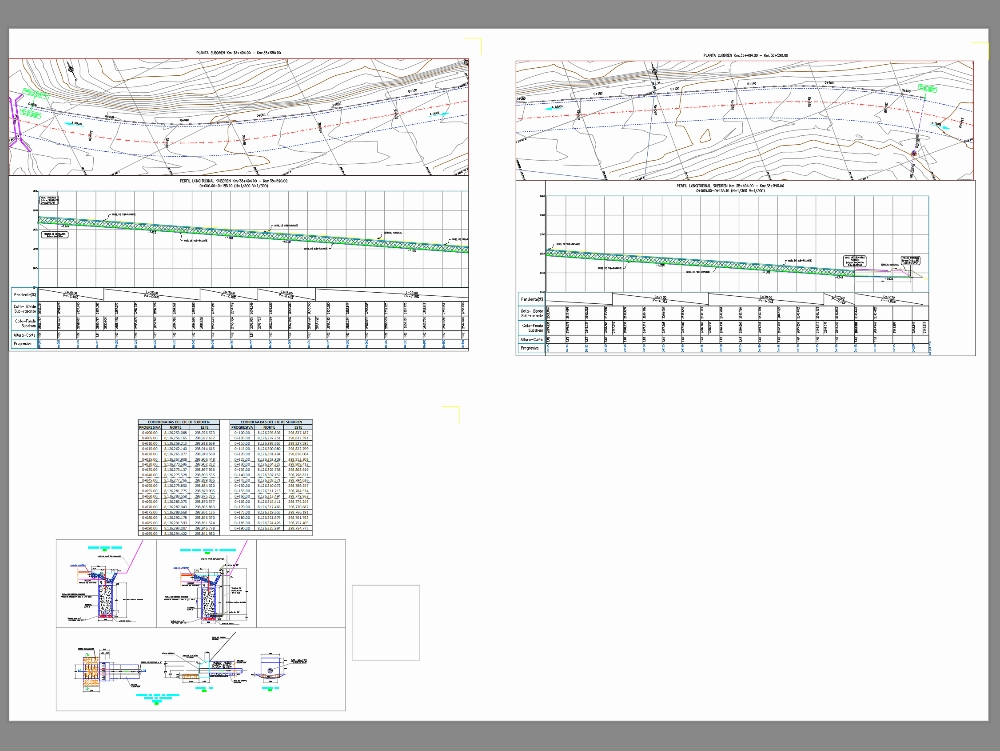Select the magenta junction symbol on left plan

coord(20,112)
